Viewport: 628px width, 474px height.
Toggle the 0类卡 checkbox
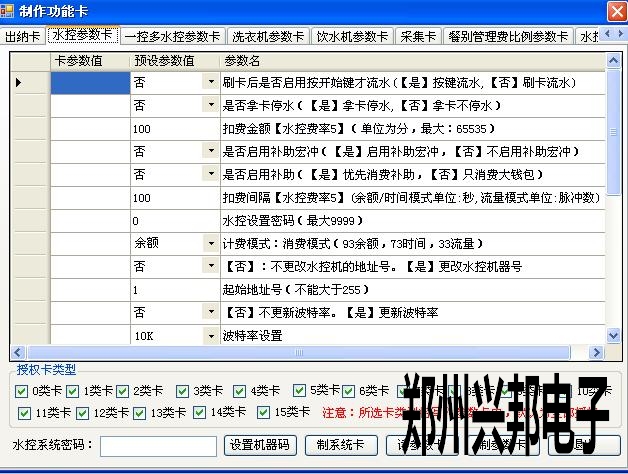(22, 391)
